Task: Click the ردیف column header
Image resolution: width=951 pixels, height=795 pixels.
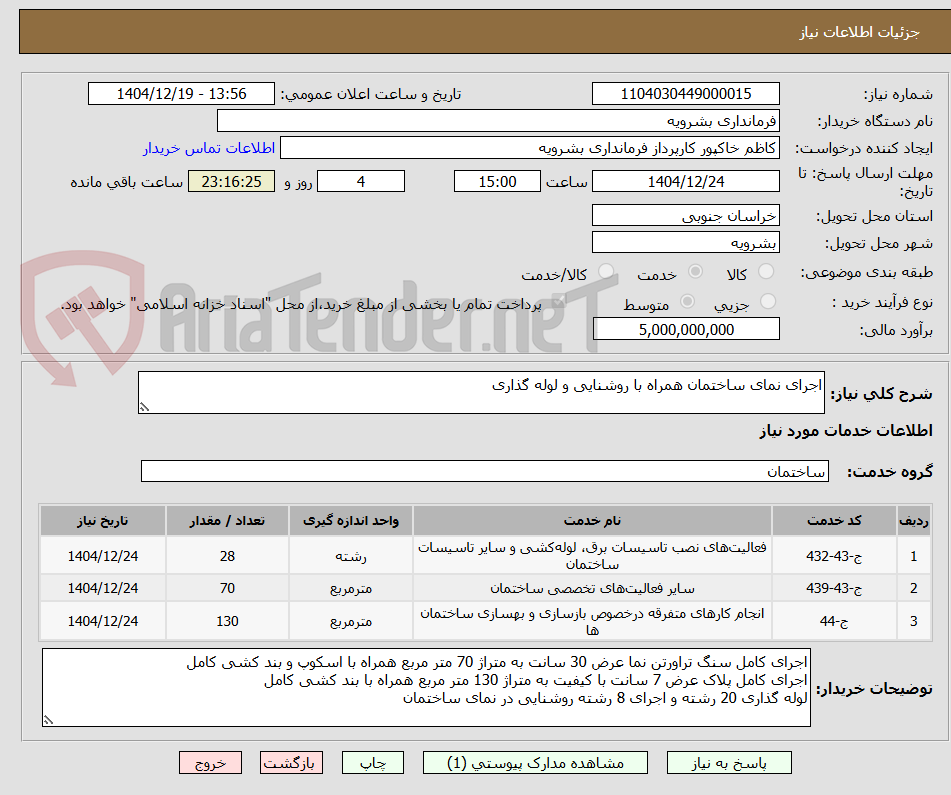Action: 914,520
